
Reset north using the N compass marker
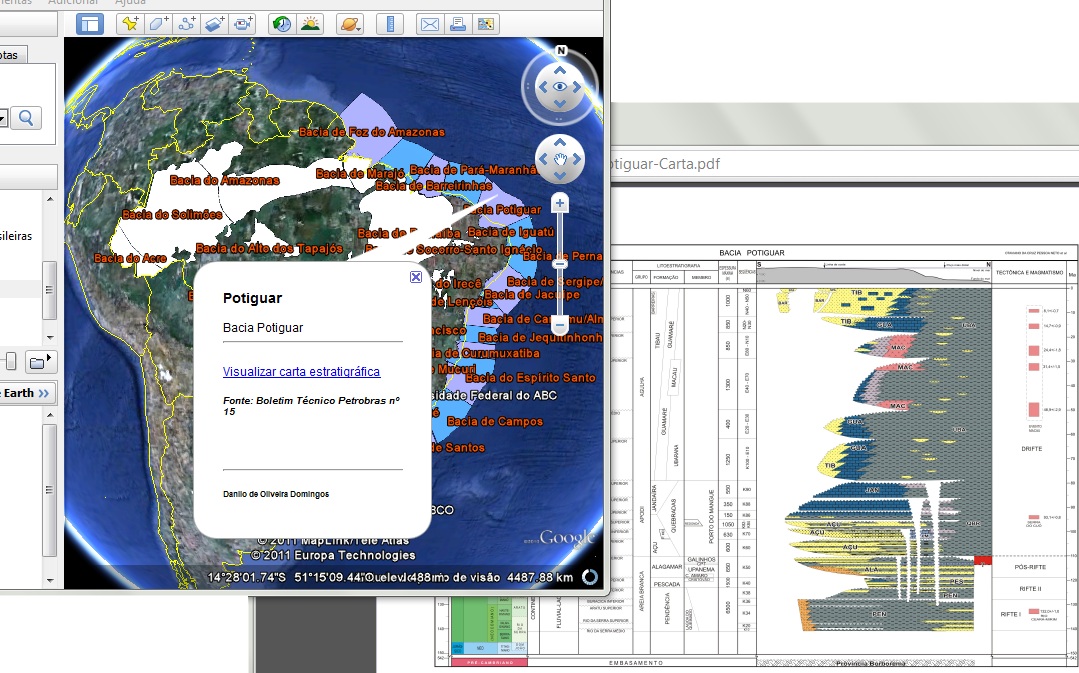[561, 50]
